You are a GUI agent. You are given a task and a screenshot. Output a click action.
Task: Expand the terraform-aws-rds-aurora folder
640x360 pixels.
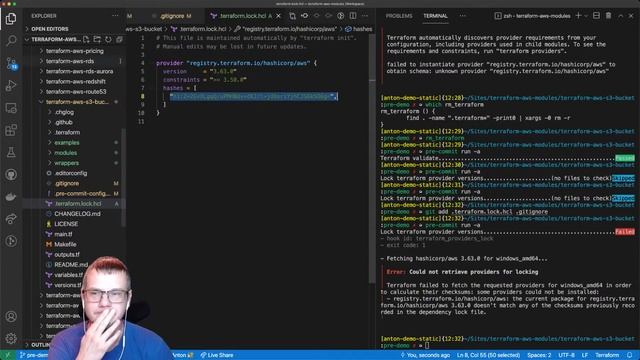tap(80, 71)
